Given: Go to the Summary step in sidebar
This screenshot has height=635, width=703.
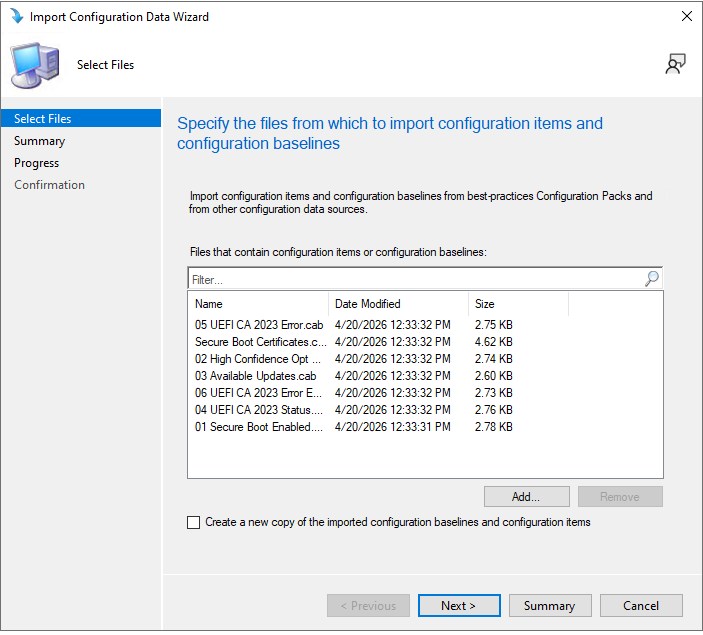Looking at the screenshot, I should (40, 141).
